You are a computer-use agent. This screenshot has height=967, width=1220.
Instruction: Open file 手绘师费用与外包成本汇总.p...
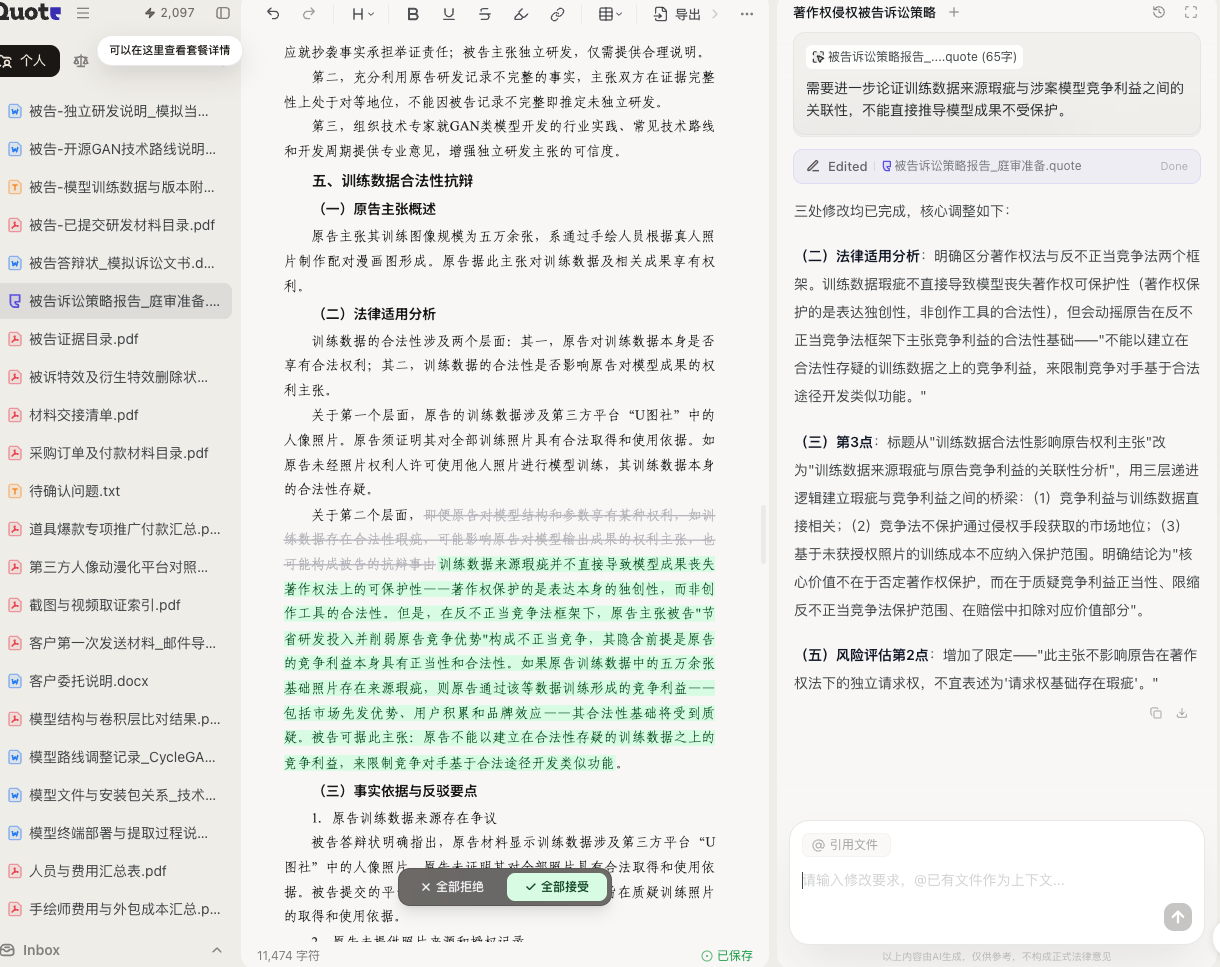tap(116, 909)
